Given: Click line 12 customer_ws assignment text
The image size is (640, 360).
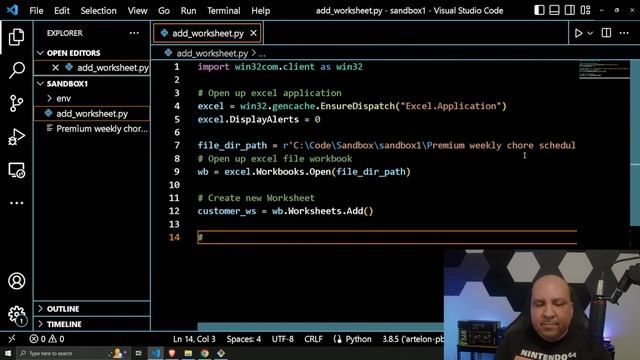Looking at the screenshot, I should tap(285, 211).
